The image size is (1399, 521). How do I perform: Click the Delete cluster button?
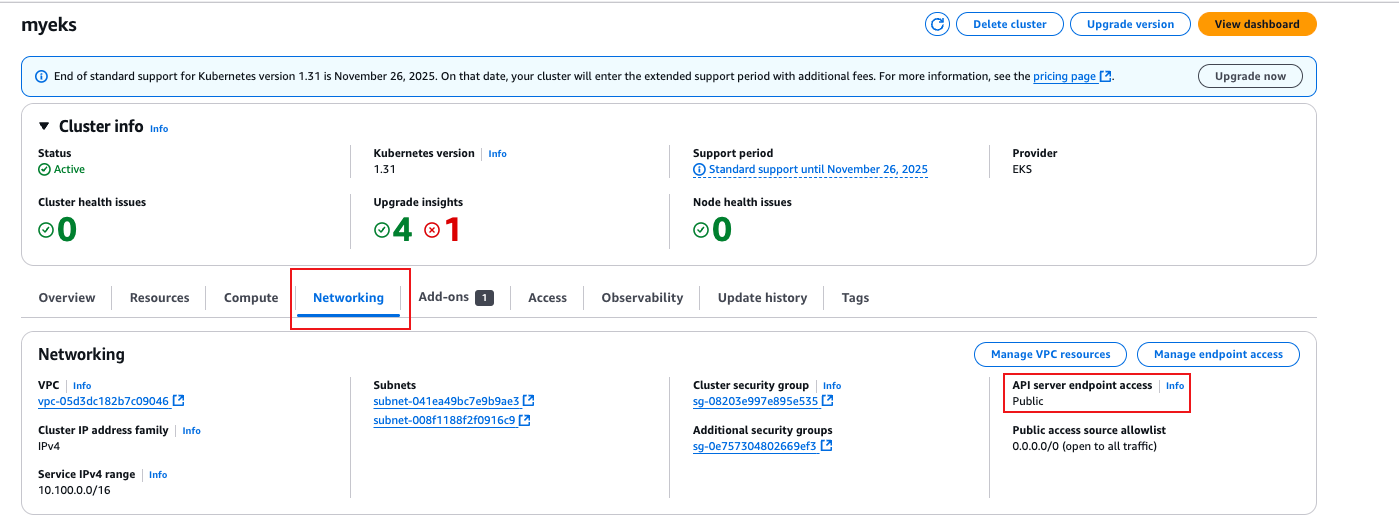point(1009,24)
